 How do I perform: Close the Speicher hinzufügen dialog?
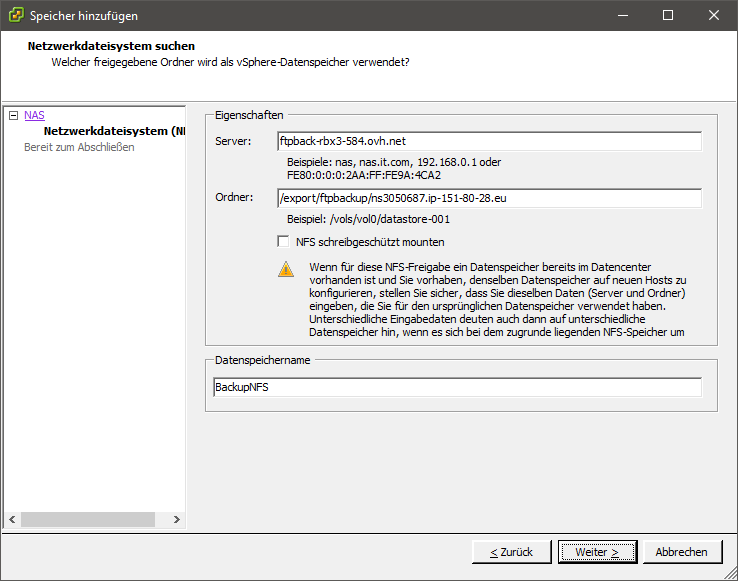coord(713,16)
